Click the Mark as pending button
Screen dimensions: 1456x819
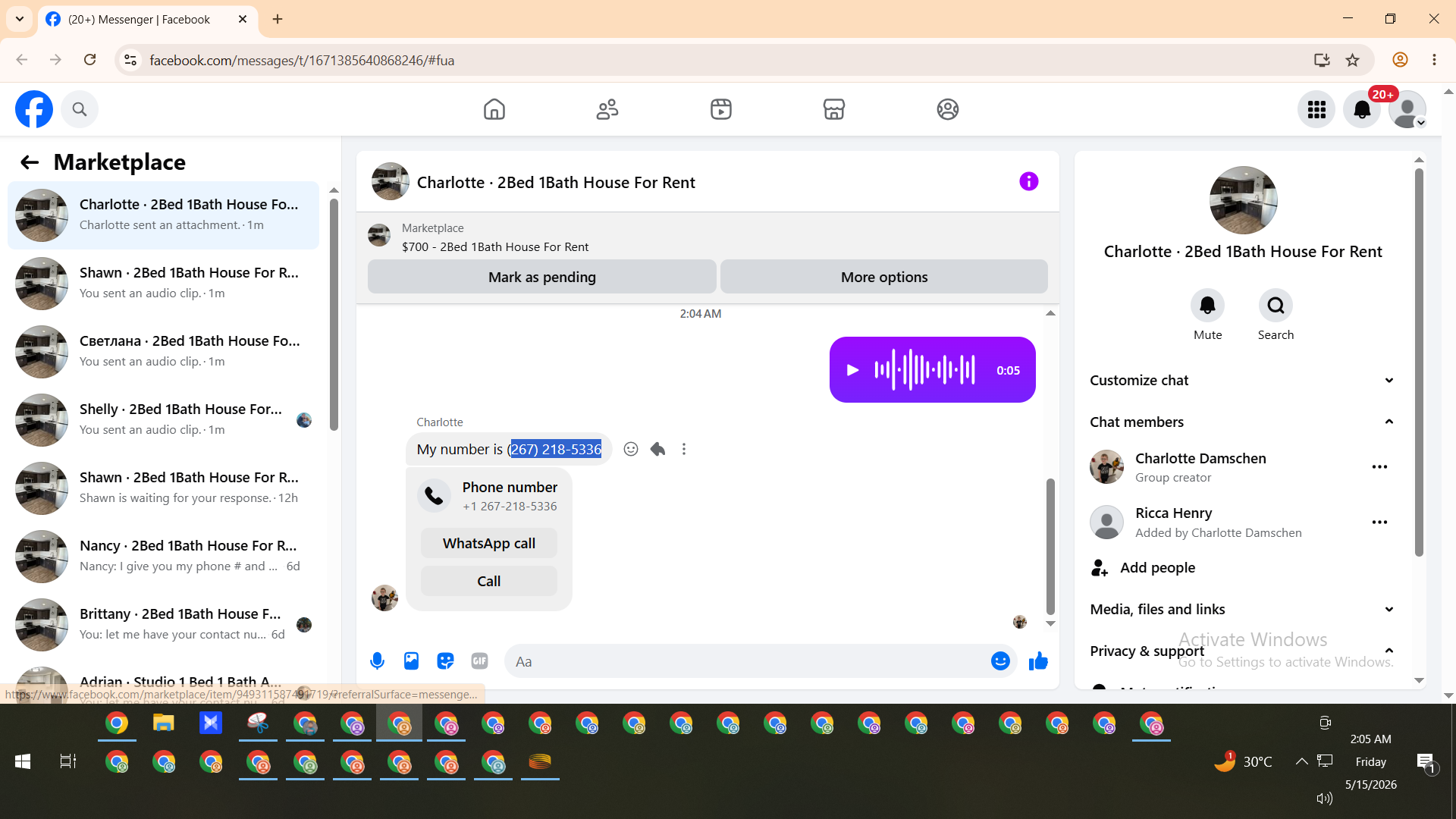click(542, 277)
